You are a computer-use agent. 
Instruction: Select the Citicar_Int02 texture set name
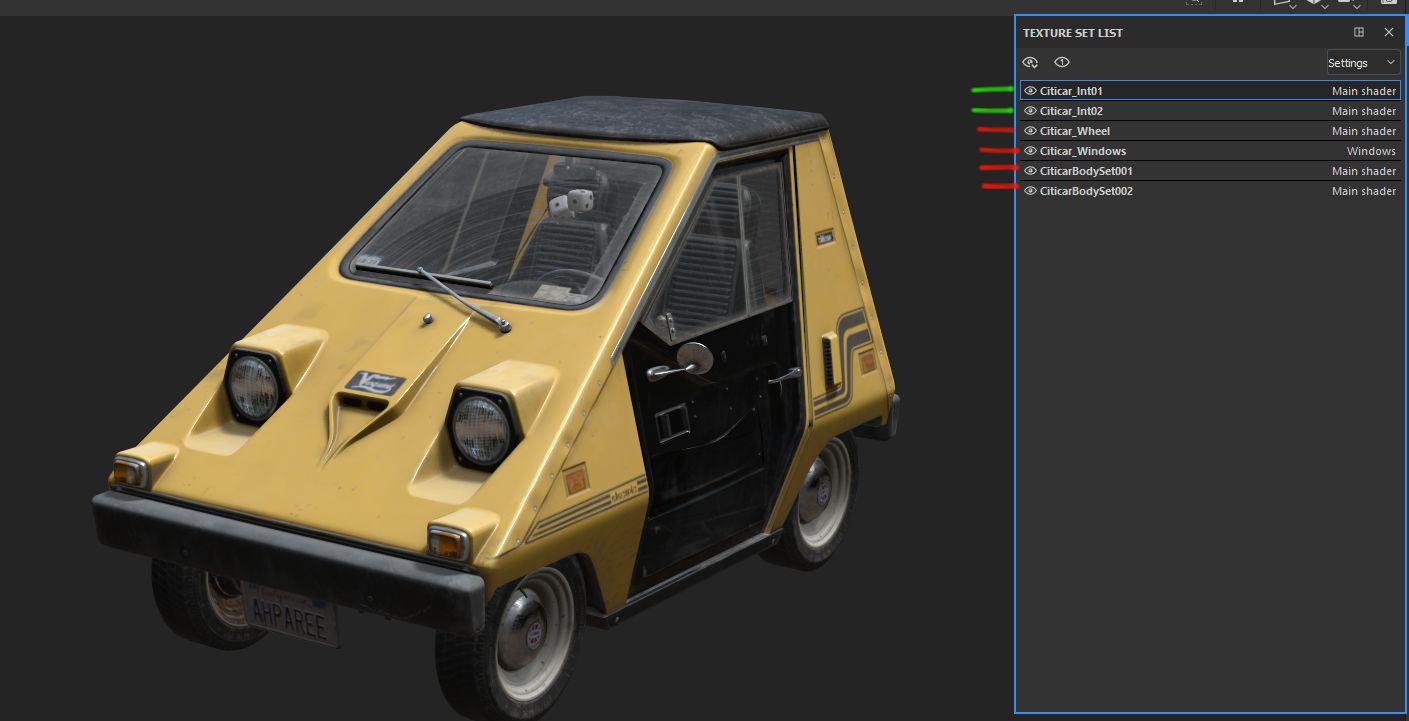tap(1071, 111)
